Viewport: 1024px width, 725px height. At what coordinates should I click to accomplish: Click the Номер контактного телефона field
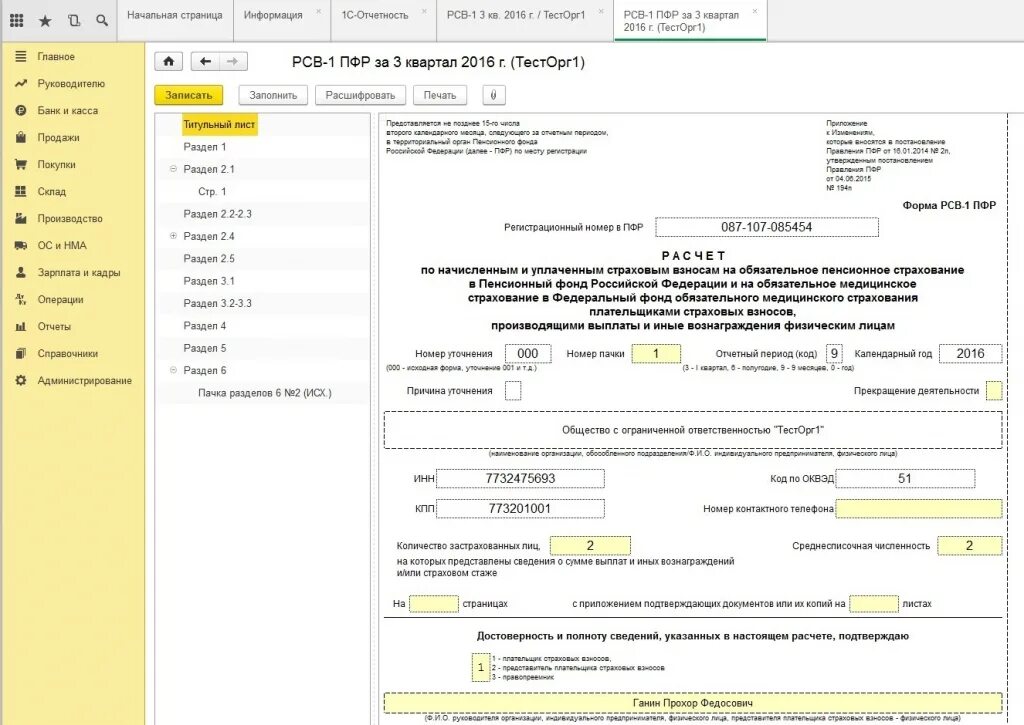(x=918, y=508)
